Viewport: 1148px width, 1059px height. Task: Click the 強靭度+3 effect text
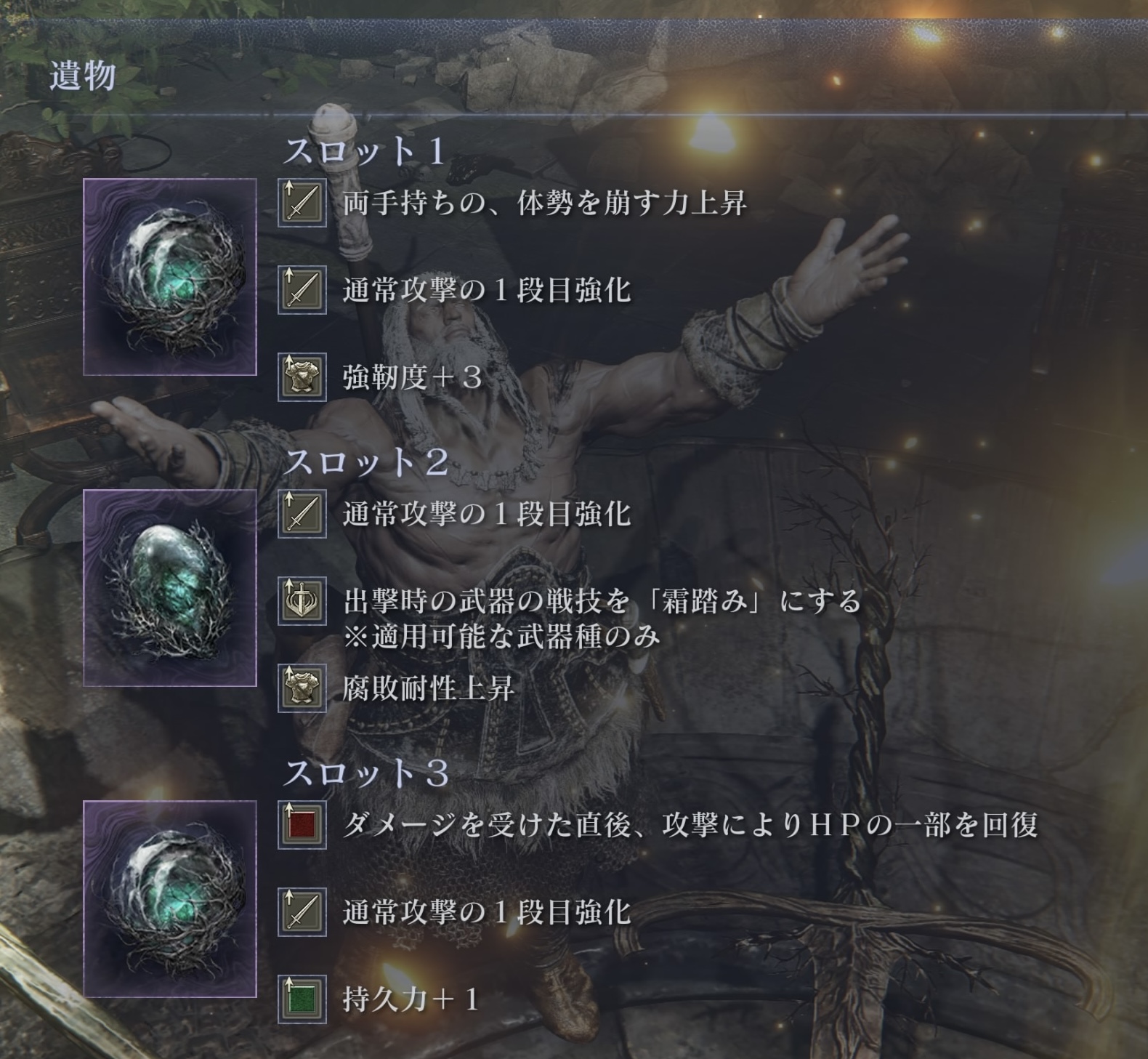click(413, 377)
